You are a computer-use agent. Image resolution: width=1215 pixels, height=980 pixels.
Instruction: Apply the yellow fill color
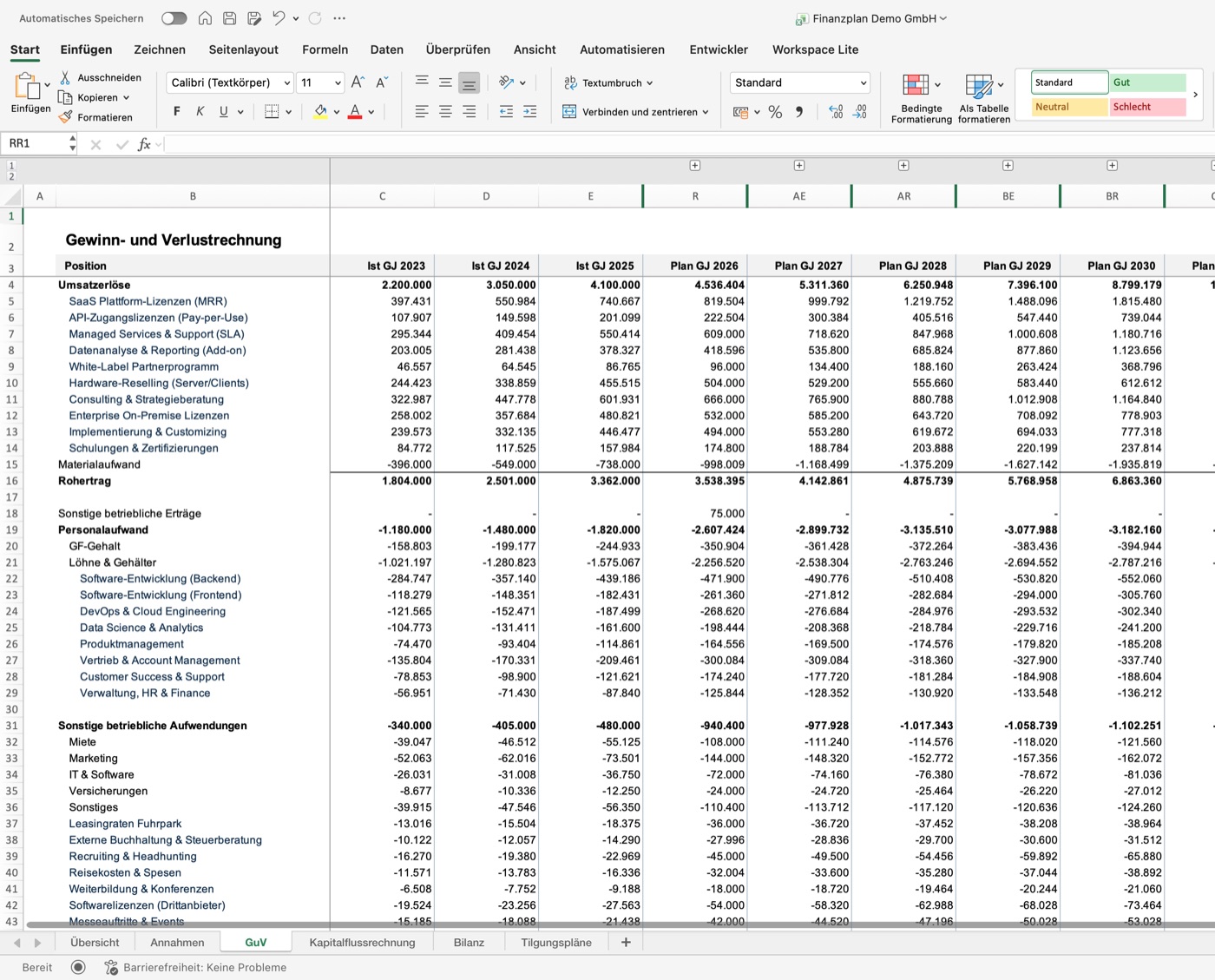(x=320, y=111)
